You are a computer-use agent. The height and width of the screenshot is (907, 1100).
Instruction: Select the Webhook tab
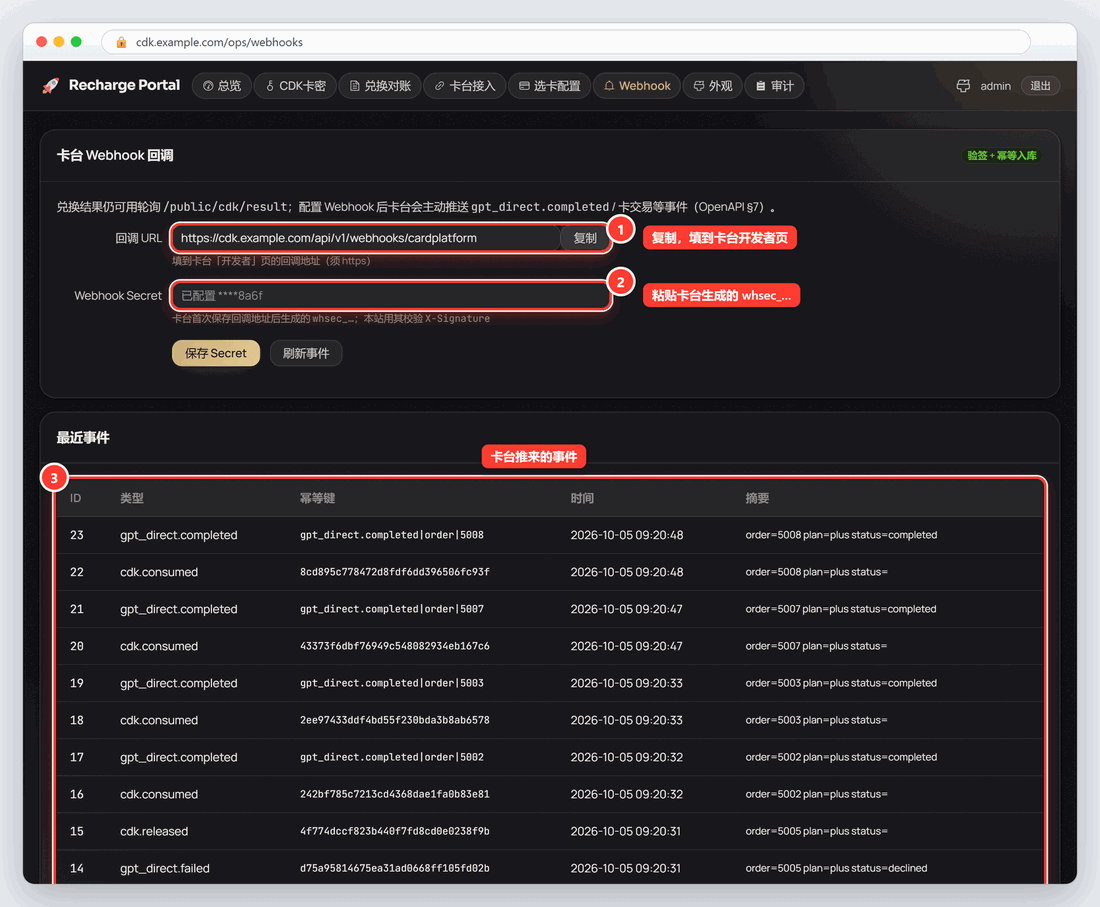pos(637,86)
